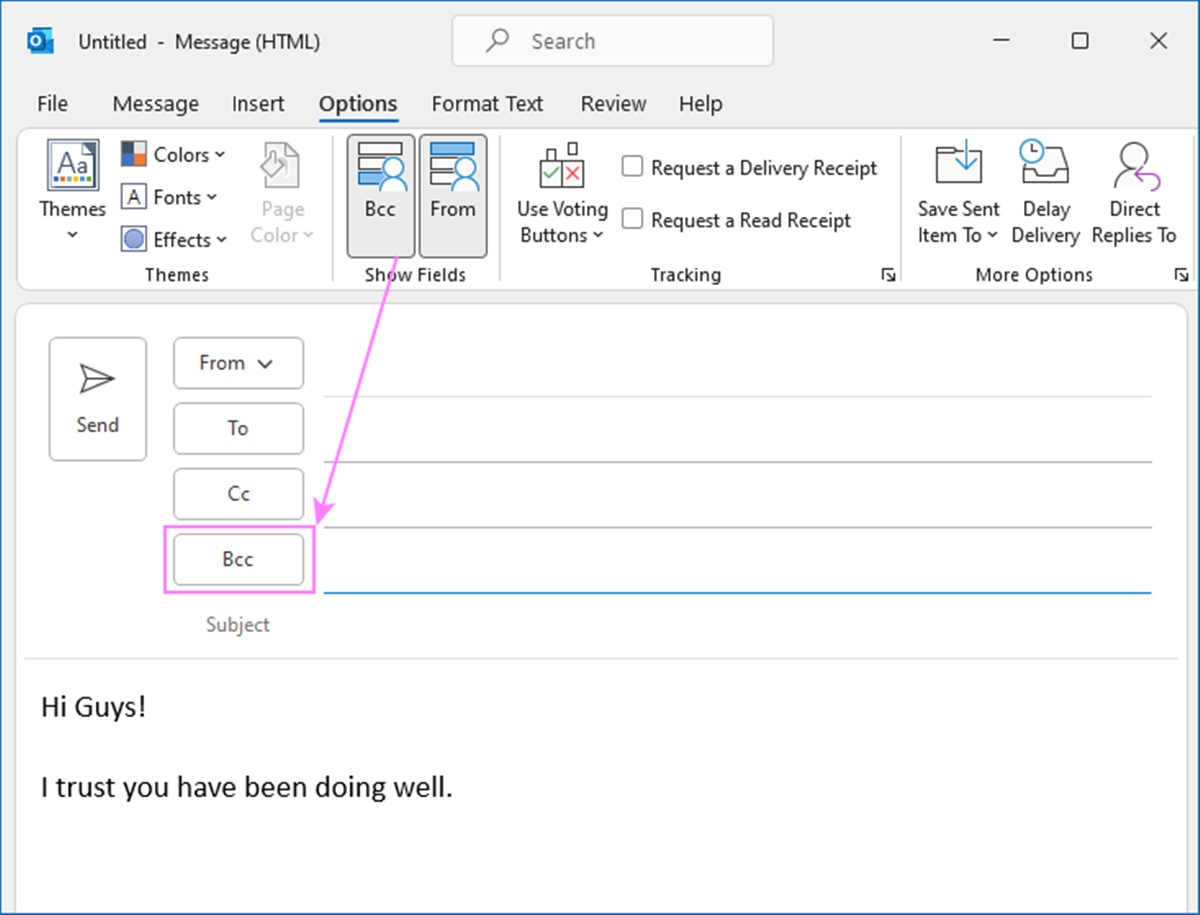Click the Save Sent Item To icon
The width and height of the screenshot is (1200, 915).
coord(958,166)
